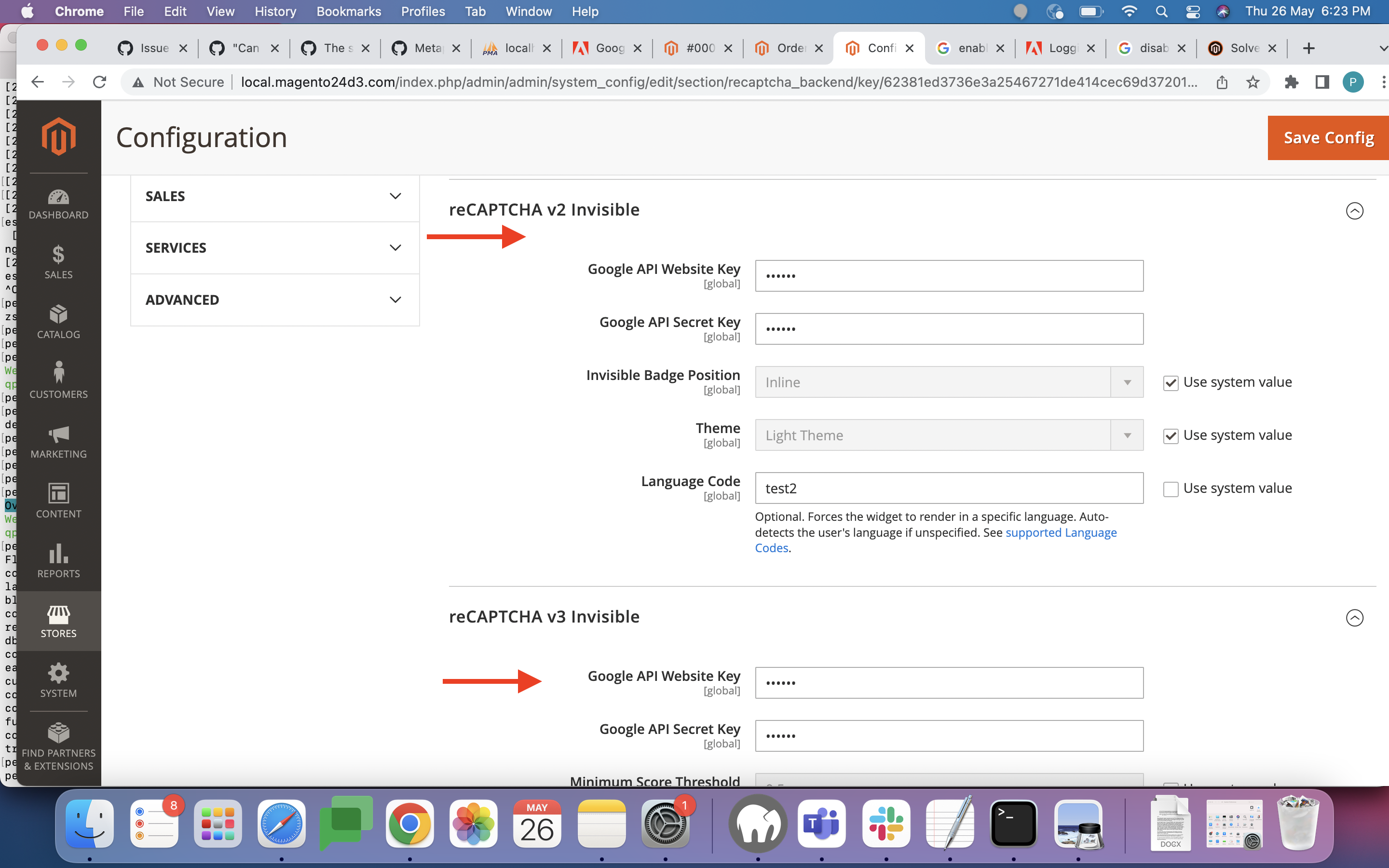Click the Magento logo in sidebar
Screen dimensions: 1389x868
coord(58,136)
